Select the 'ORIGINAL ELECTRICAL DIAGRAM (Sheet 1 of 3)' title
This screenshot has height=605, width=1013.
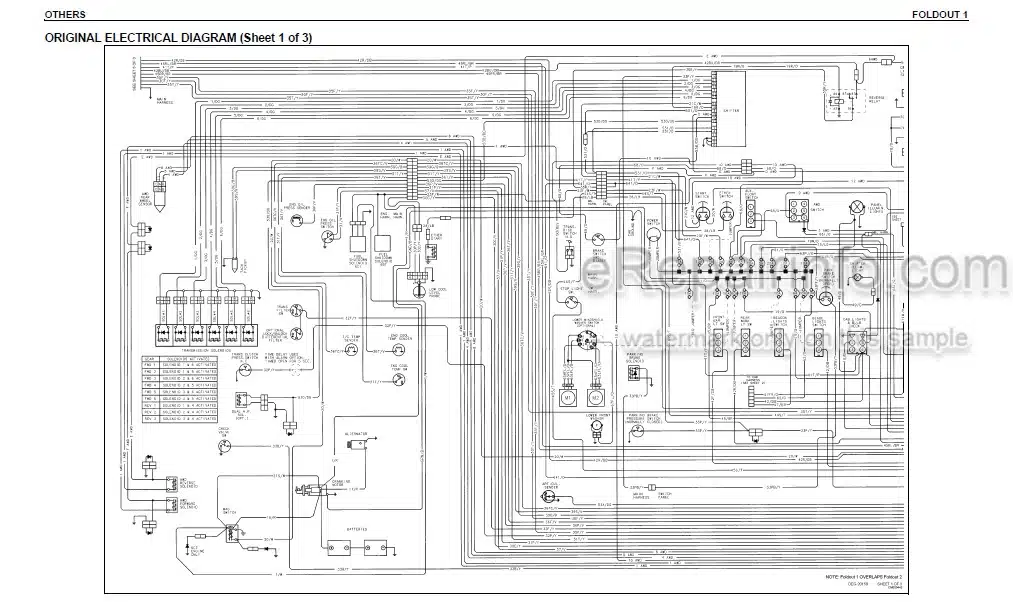[178, 37]
